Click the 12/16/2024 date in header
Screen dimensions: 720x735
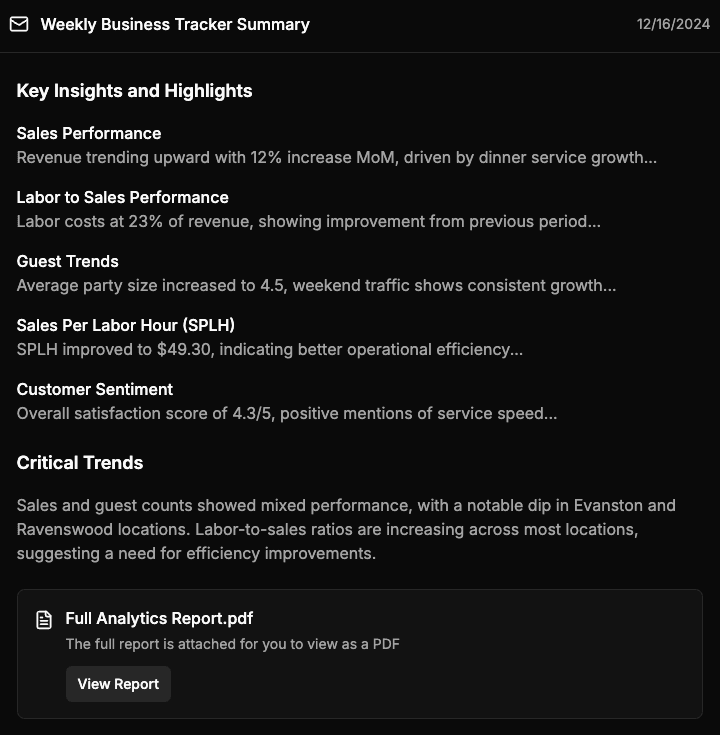pyautogui.click(x=673, y=25)
